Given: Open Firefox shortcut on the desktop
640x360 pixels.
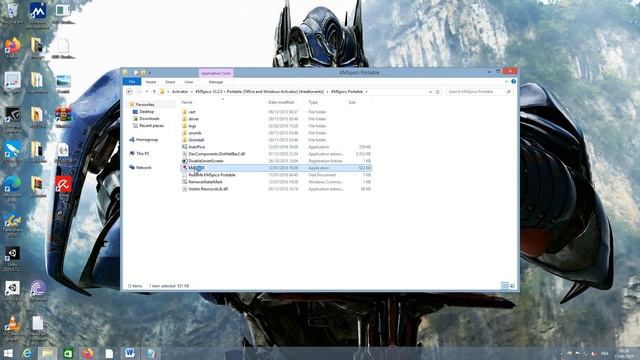Looking at the screenshot, I should [x=12, y=48].
